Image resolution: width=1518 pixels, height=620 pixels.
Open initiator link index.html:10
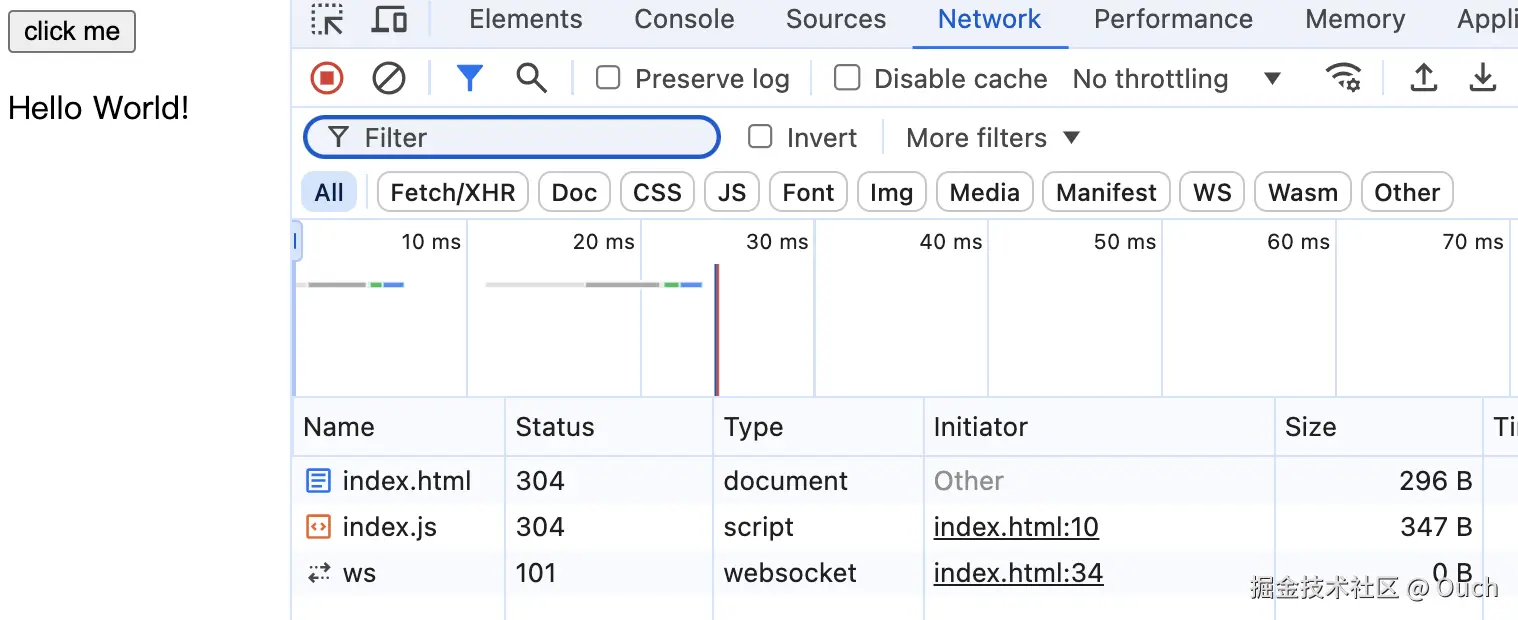point(1016,526)
